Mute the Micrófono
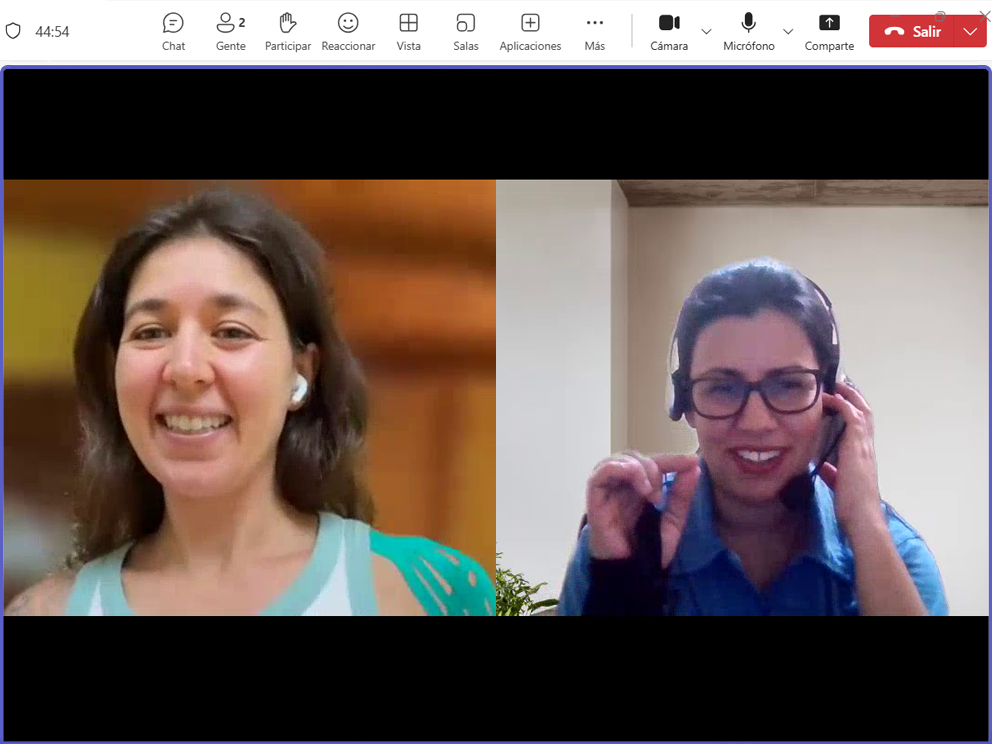Image resolution: width=992 pixels, height=744 pixels. [748, 32]
